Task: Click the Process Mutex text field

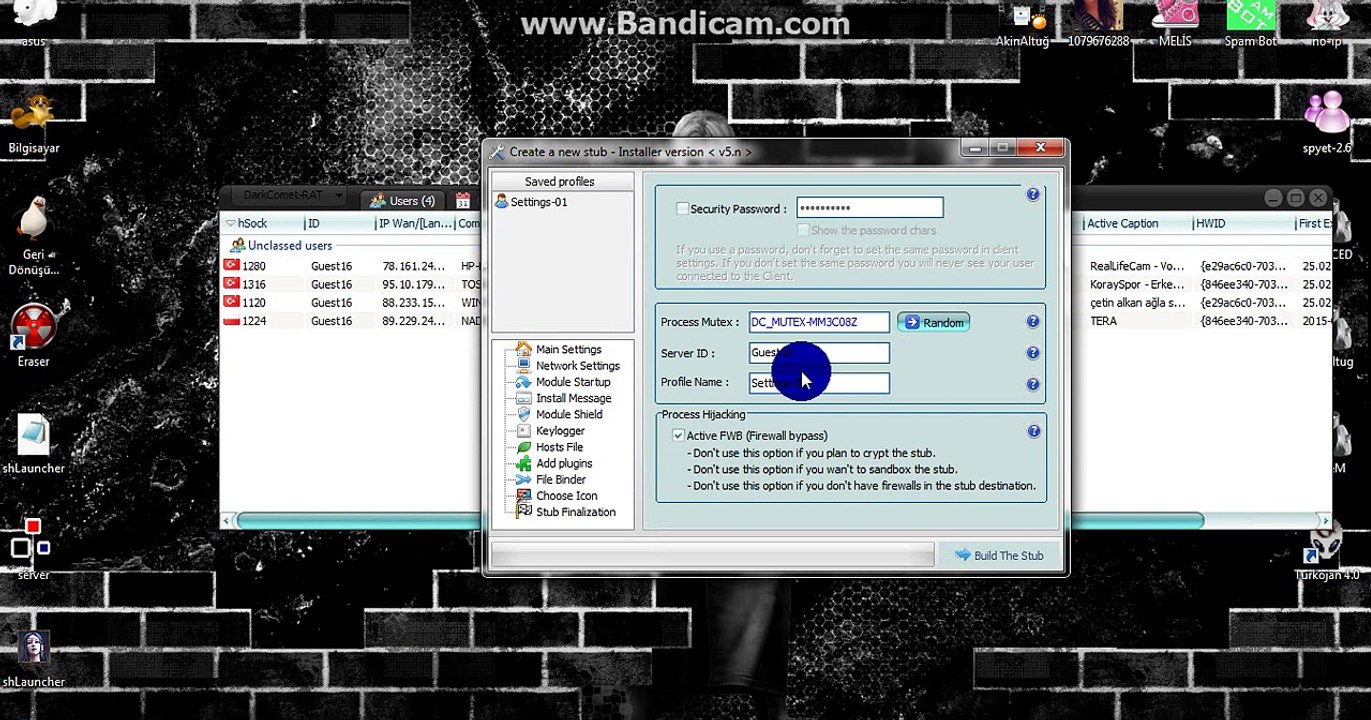Action: [x=819, y=322]
